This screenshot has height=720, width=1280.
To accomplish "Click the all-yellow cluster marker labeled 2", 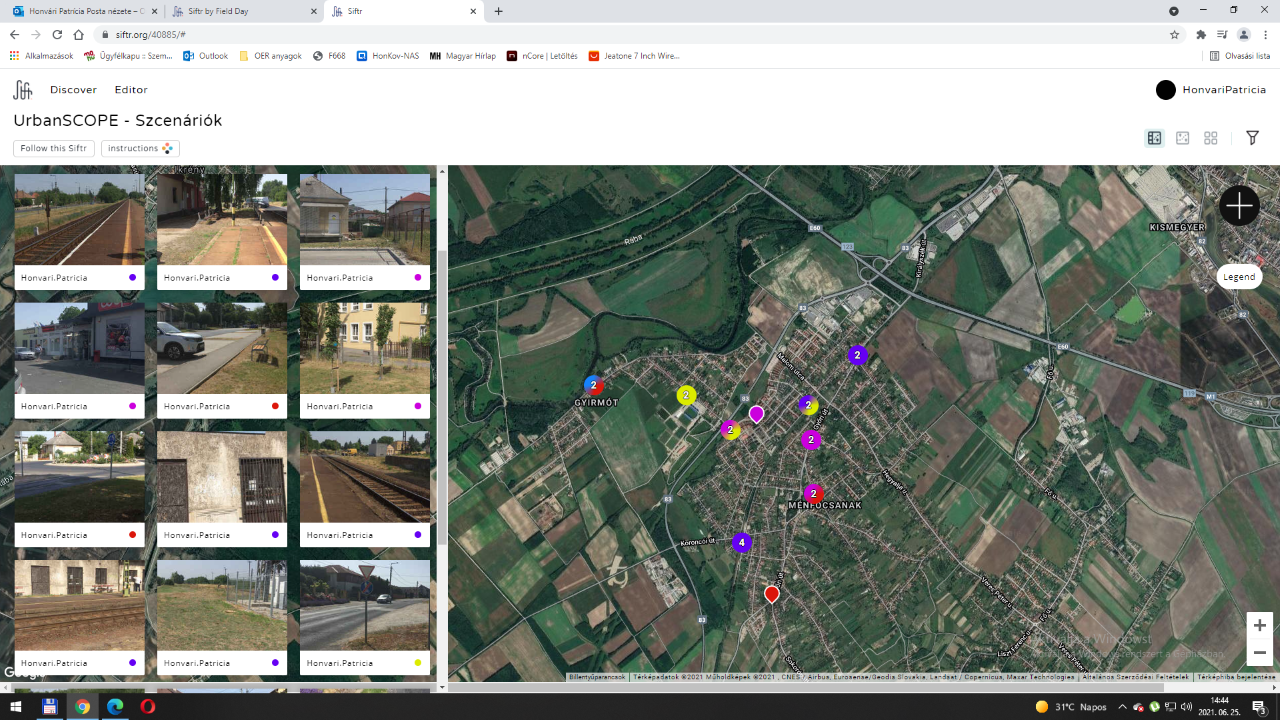I will [x=686, y=395].
